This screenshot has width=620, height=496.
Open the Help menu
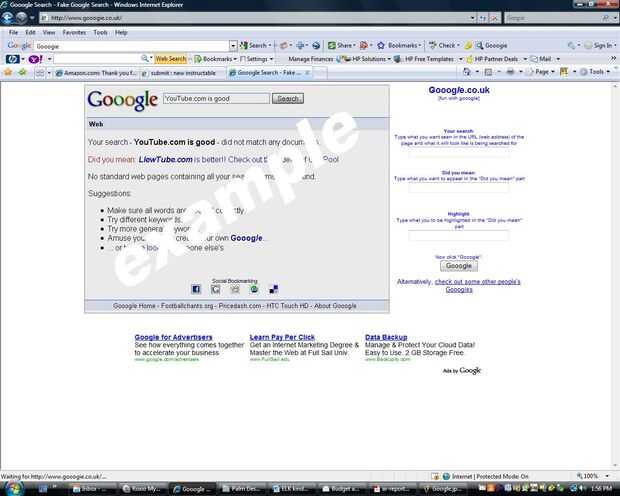pos(121,32)
